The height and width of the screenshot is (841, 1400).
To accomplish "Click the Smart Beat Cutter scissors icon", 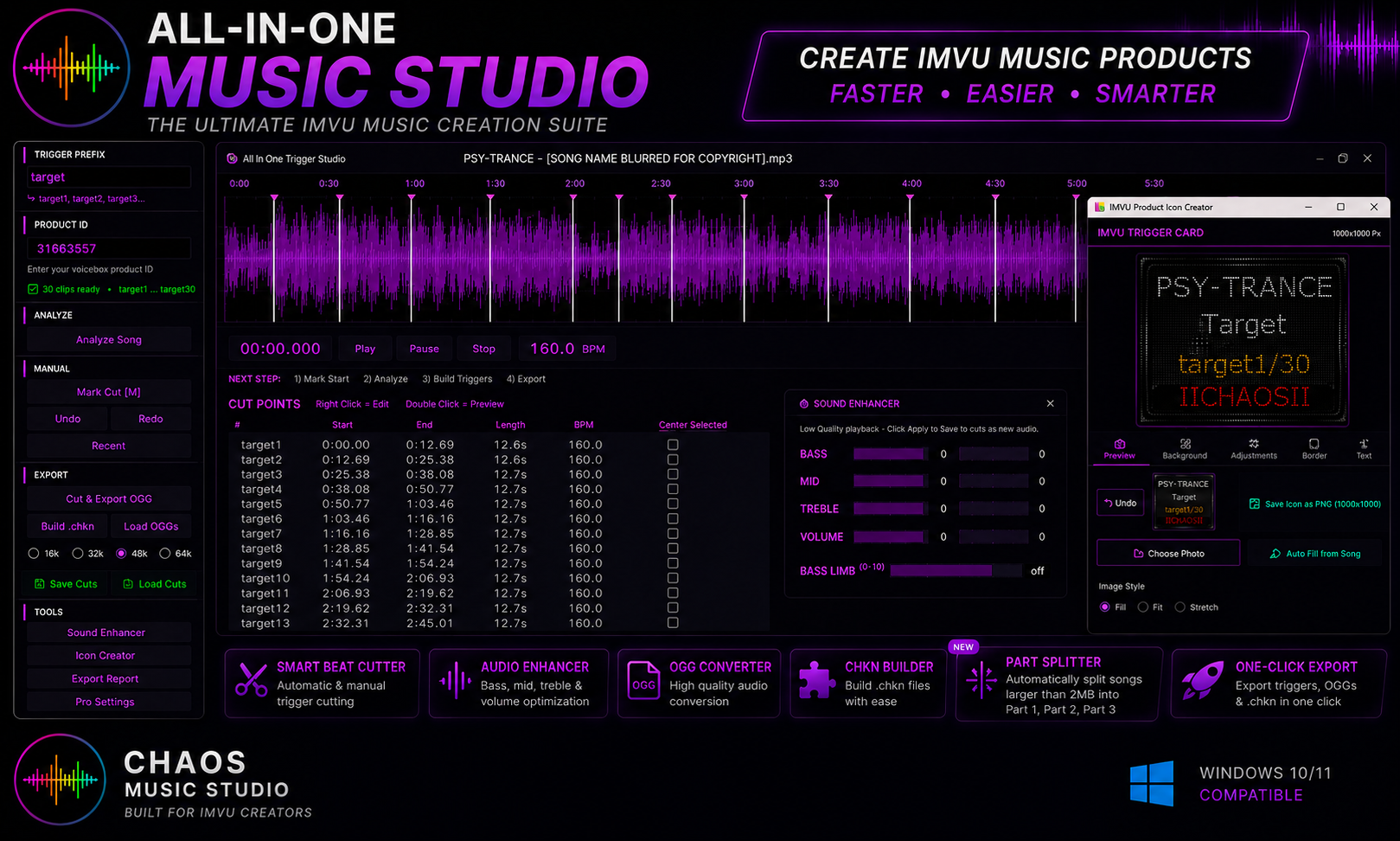I will pos(252,679).
